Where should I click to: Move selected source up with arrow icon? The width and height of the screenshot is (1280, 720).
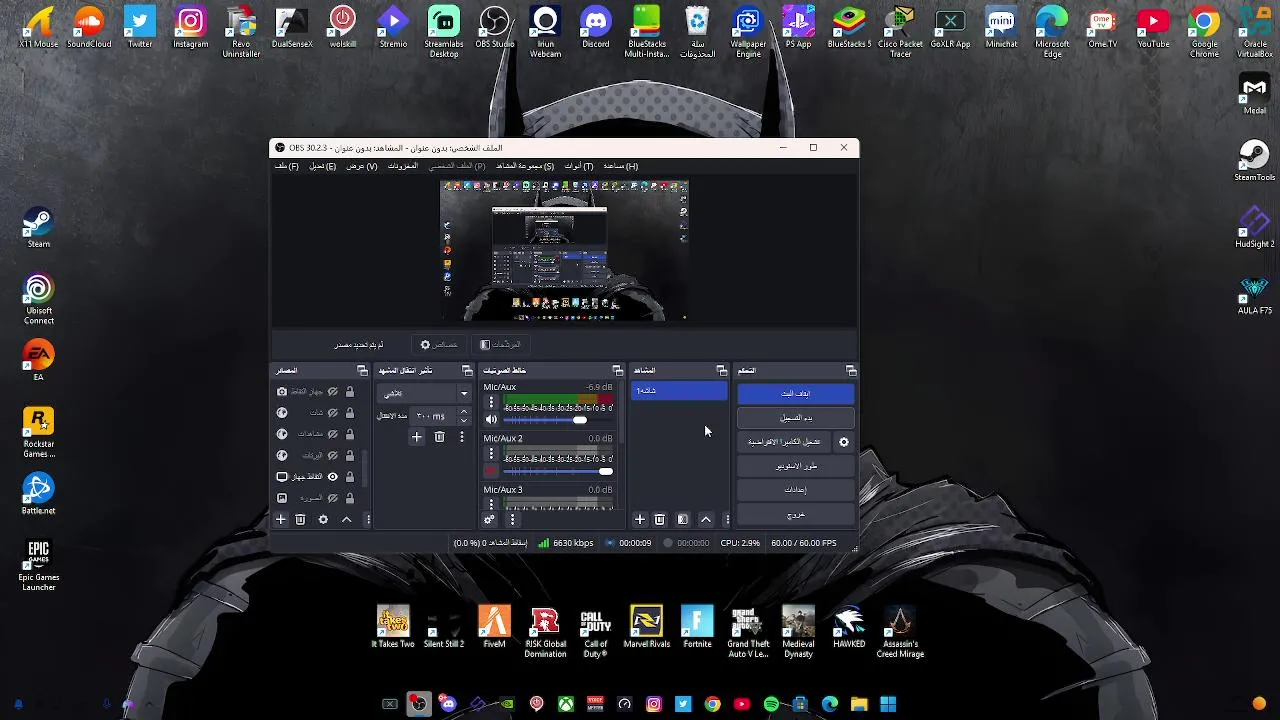click(346, 520)
